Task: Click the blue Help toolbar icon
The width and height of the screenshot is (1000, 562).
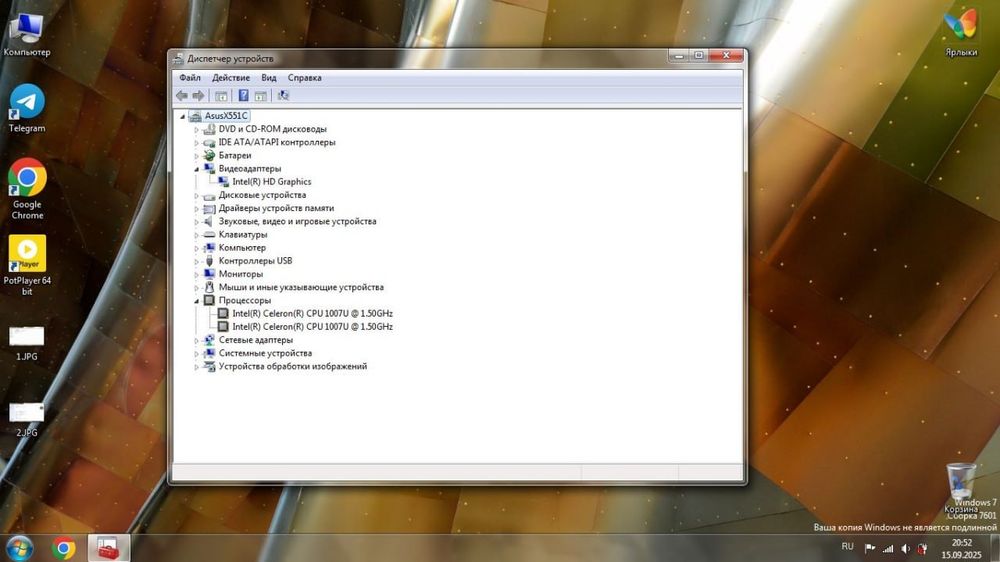Action: [243, 96]
